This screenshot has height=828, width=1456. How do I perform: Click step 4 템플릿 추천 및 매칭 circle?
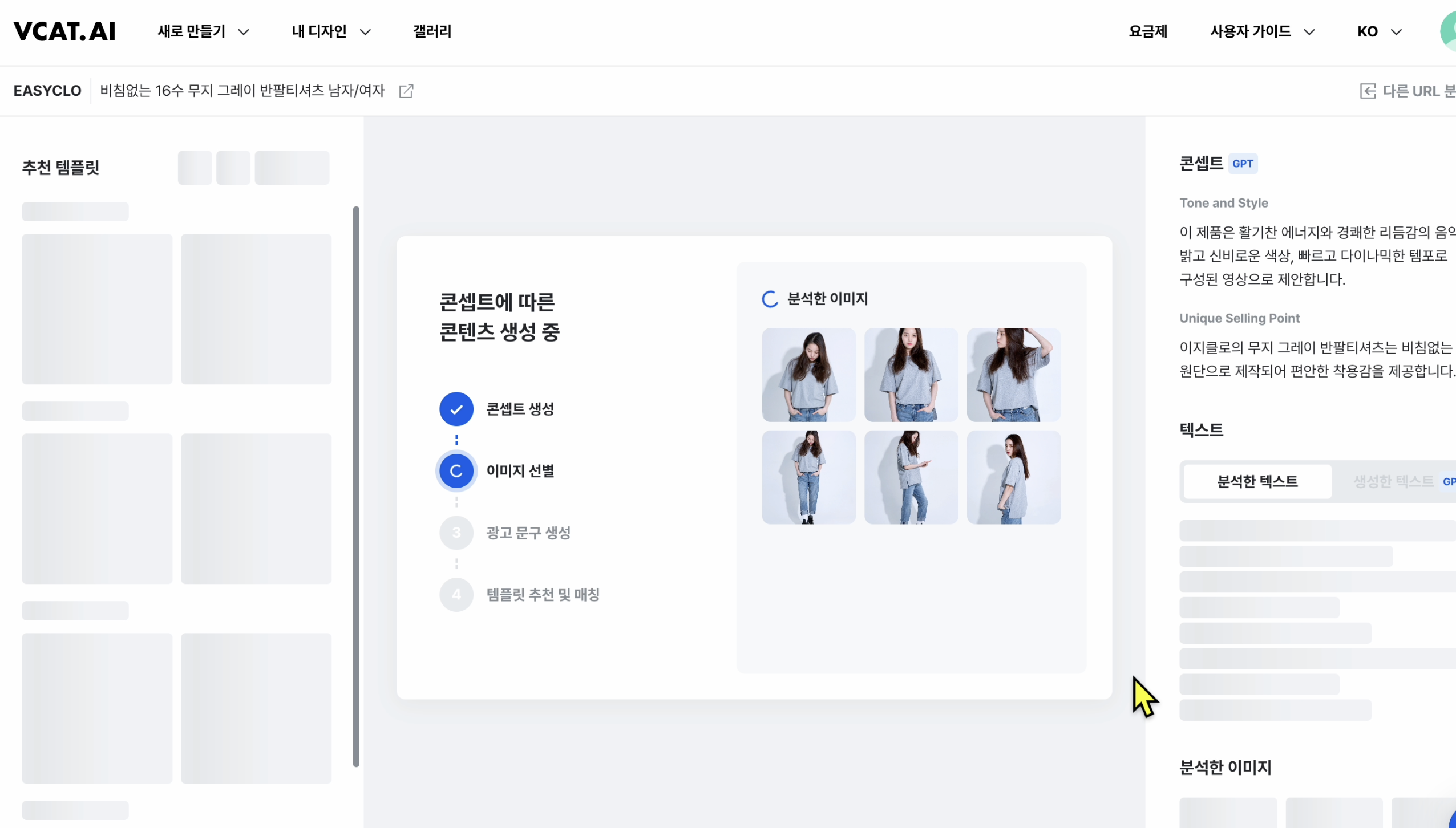click(456, 595)
